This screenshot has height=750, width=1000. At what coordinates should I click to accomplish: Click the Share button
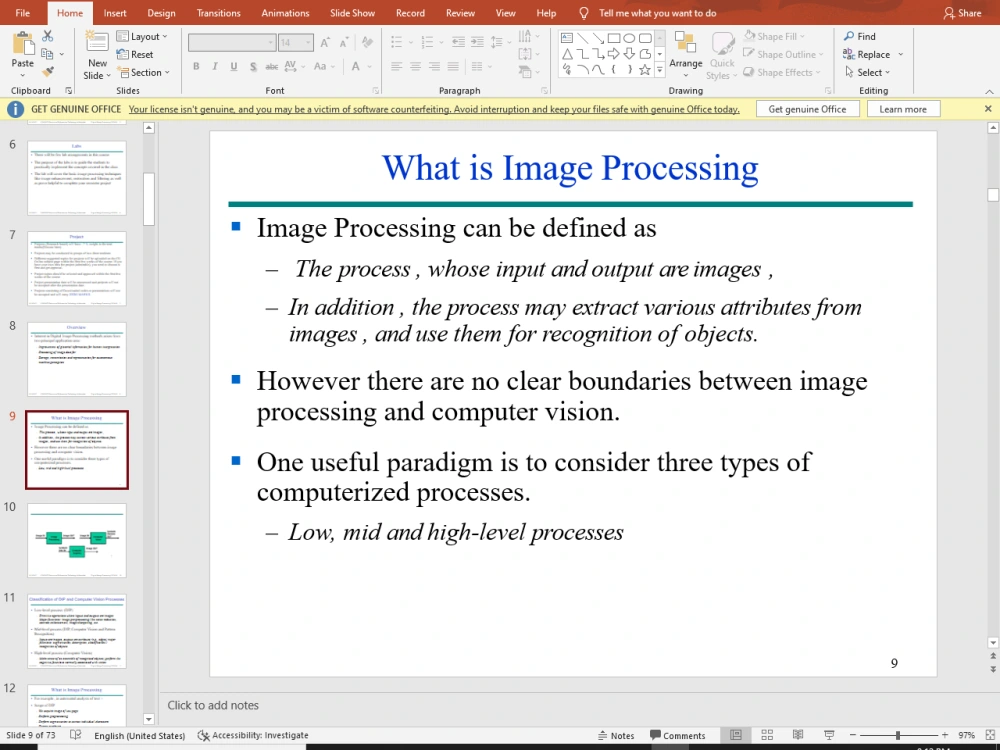(x=962, y=13)
